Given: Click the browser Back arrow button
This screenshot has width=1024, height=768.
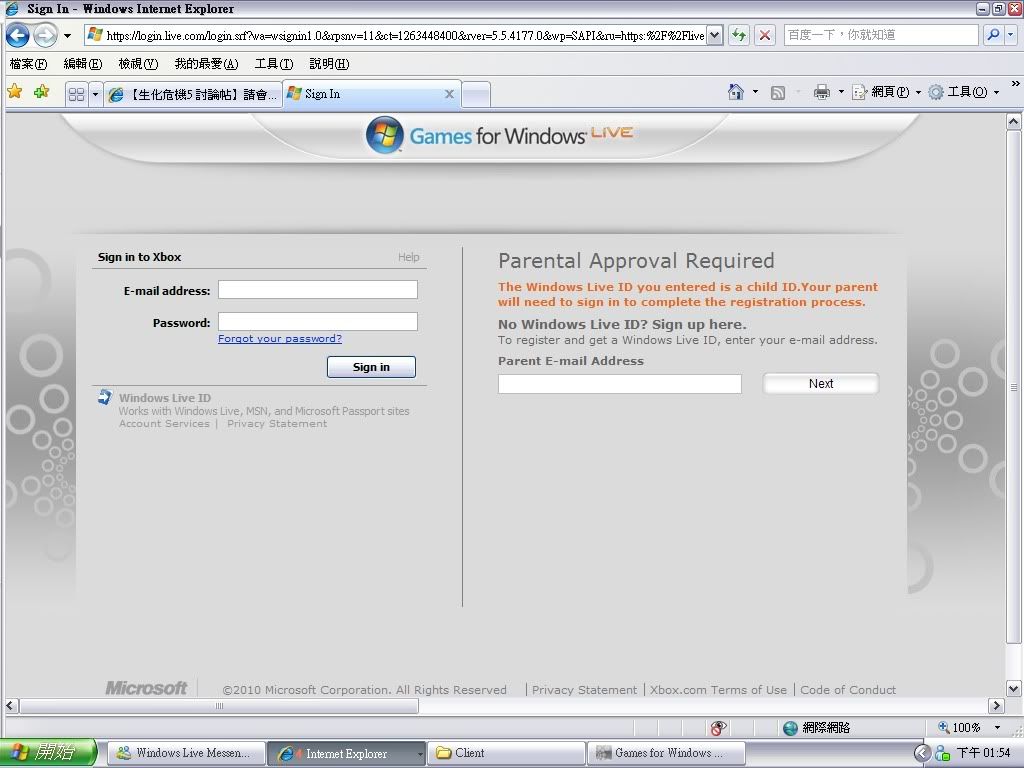Looking at the screenshot, I should pos(17,36).
